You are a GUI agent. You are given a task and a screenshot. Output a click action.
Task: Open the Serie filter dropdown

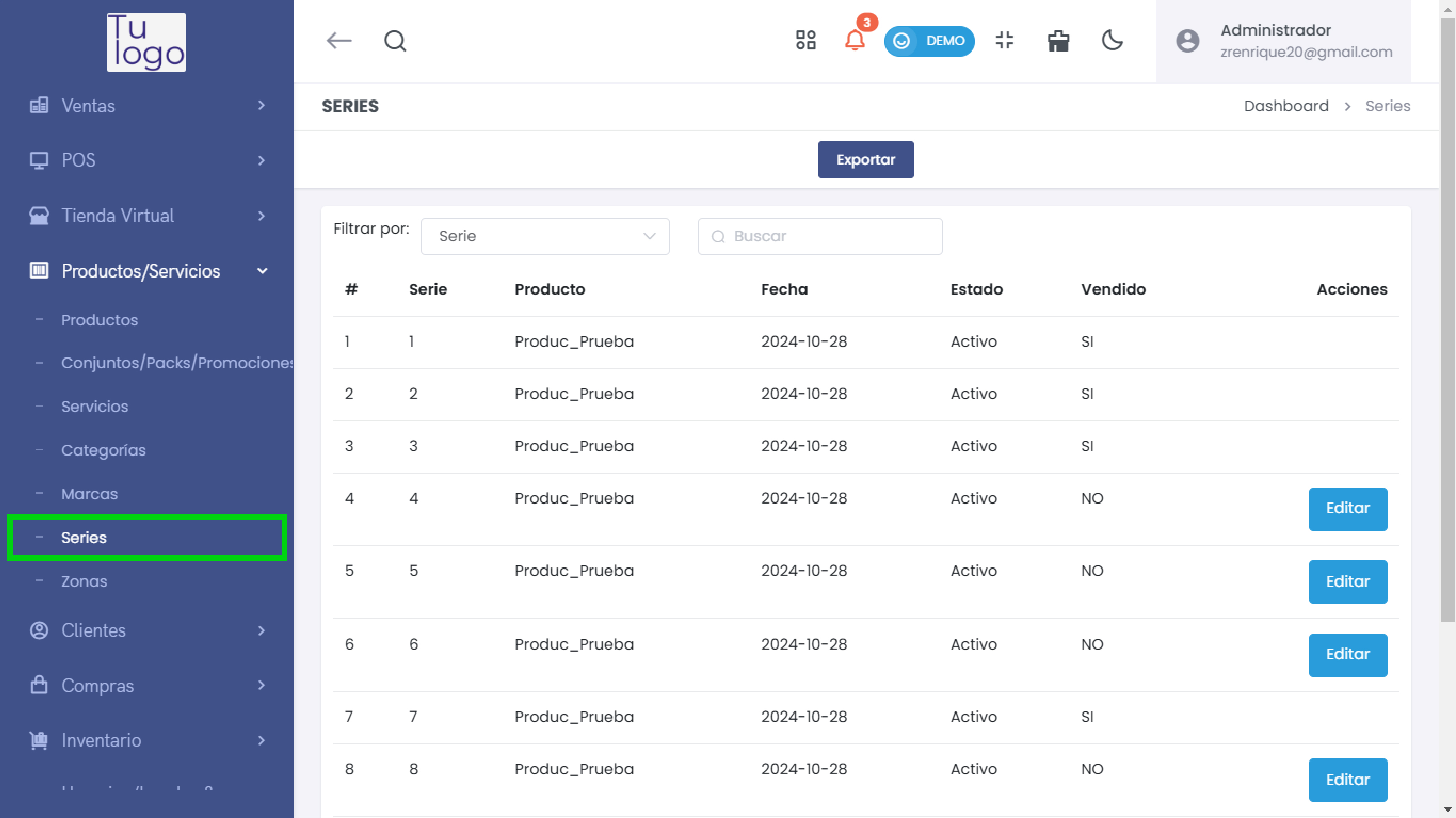pos(545,236)
